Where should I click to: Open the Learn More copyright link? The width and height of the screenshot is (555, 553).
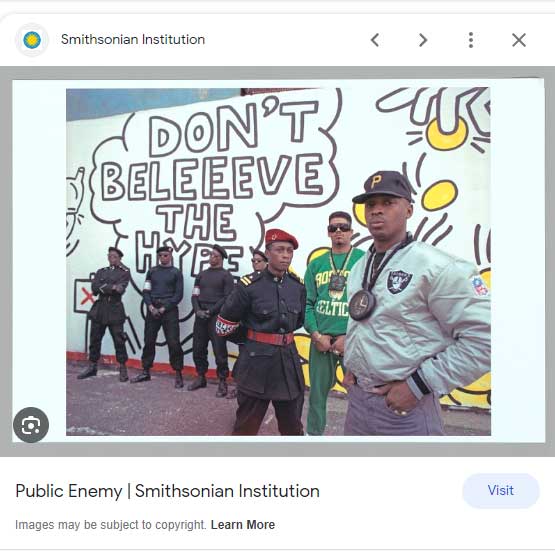pos(243,525)
